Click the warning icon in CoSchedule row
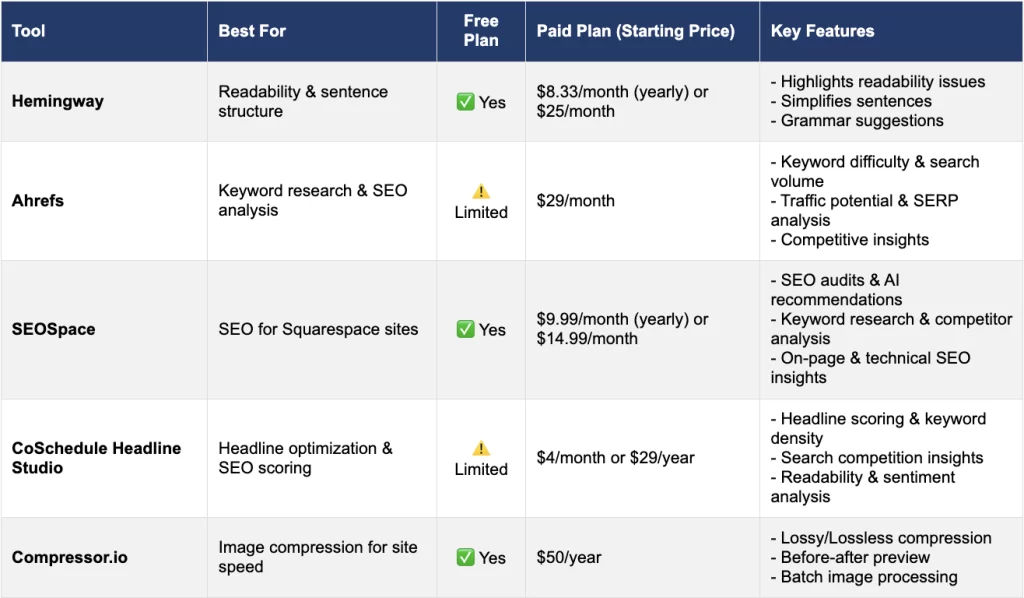The height and width of the screenshot is (598, 1024). (481, 448)
